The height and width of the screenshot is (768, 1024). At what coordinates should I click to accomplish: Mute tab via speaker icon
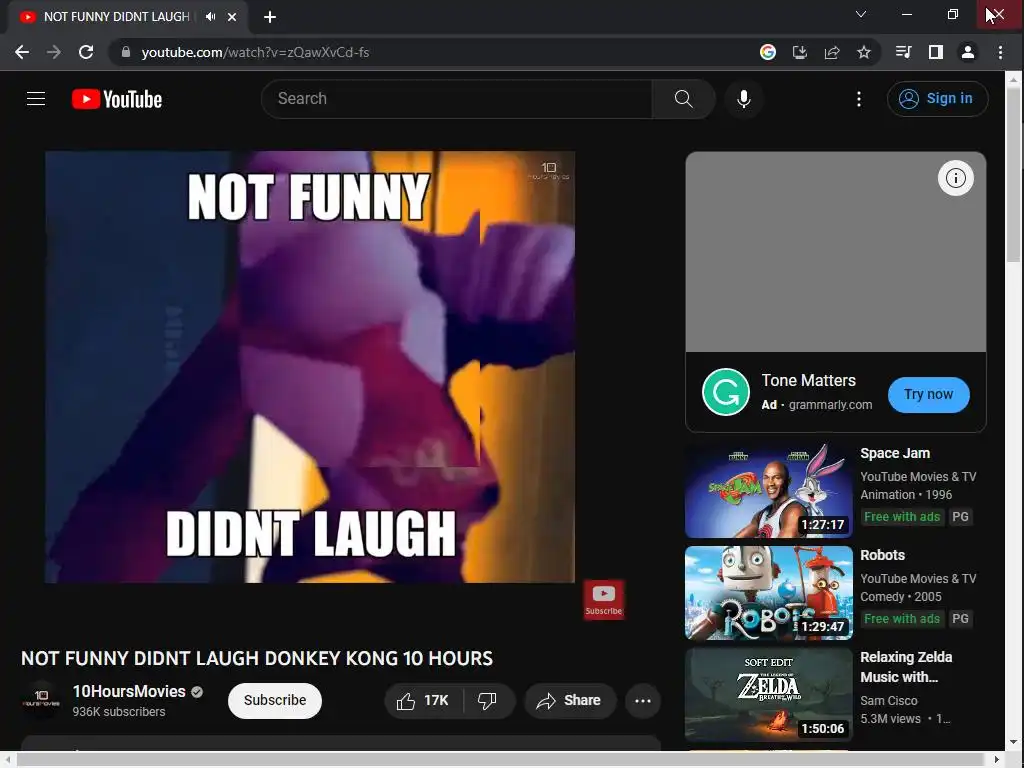click(210, 17)
